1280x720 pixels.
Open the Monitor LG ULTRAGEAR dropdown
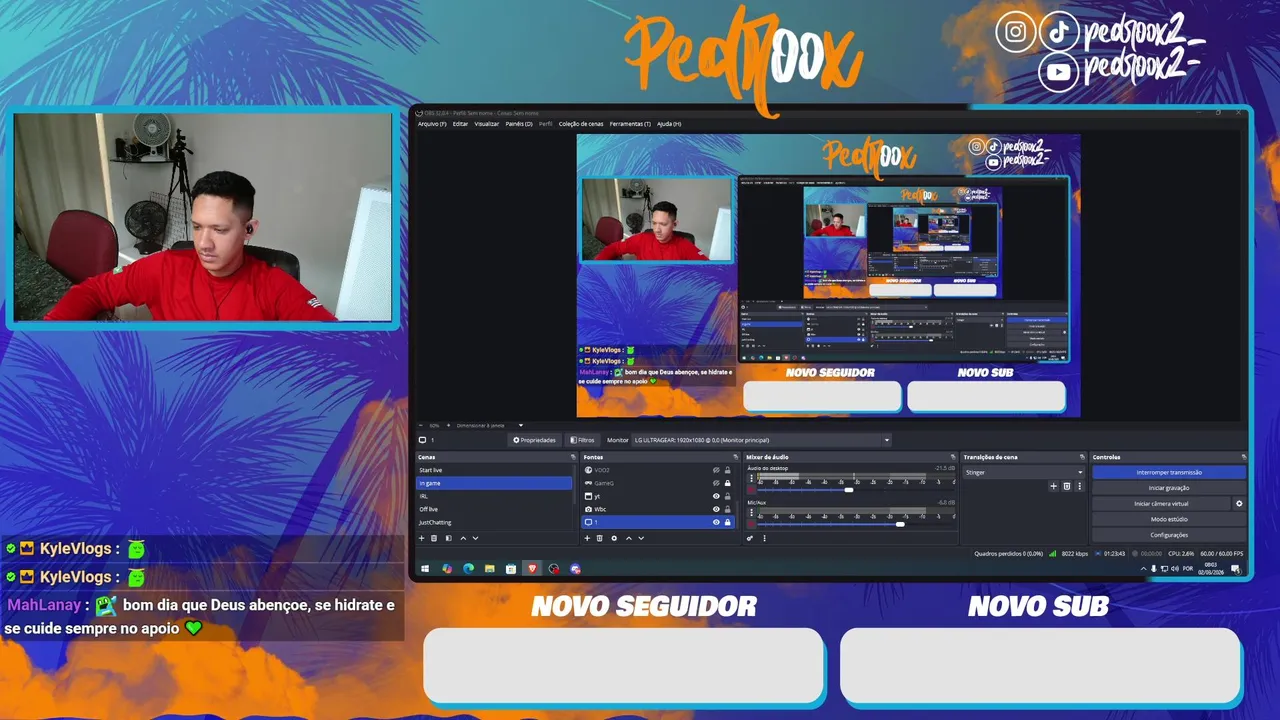tap(761, 440)
